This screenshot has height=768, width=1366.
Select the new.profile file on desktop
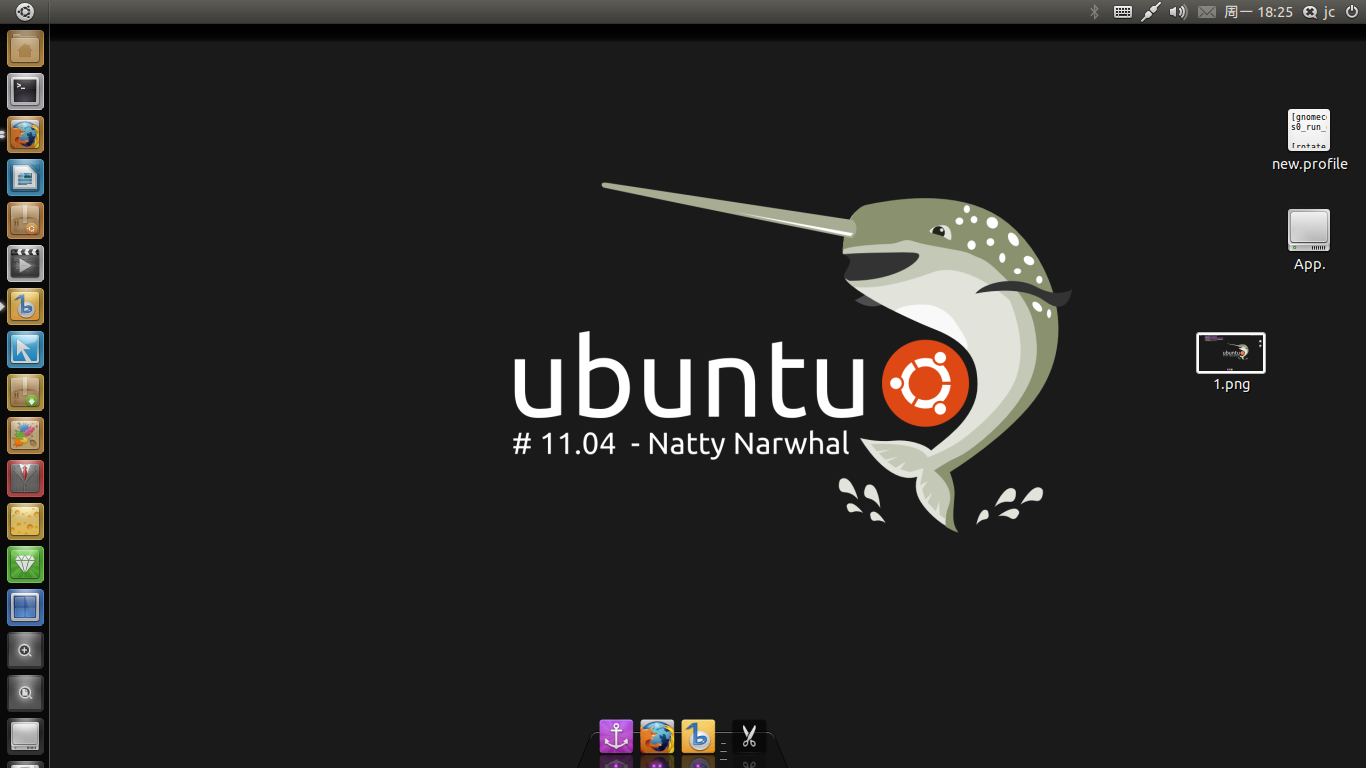[x=1309, y=140]
